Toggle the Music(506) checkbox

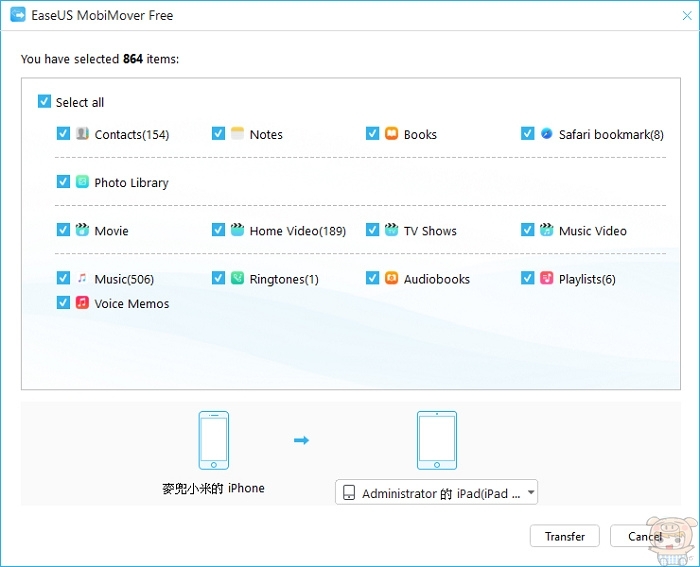click(64, 279)
